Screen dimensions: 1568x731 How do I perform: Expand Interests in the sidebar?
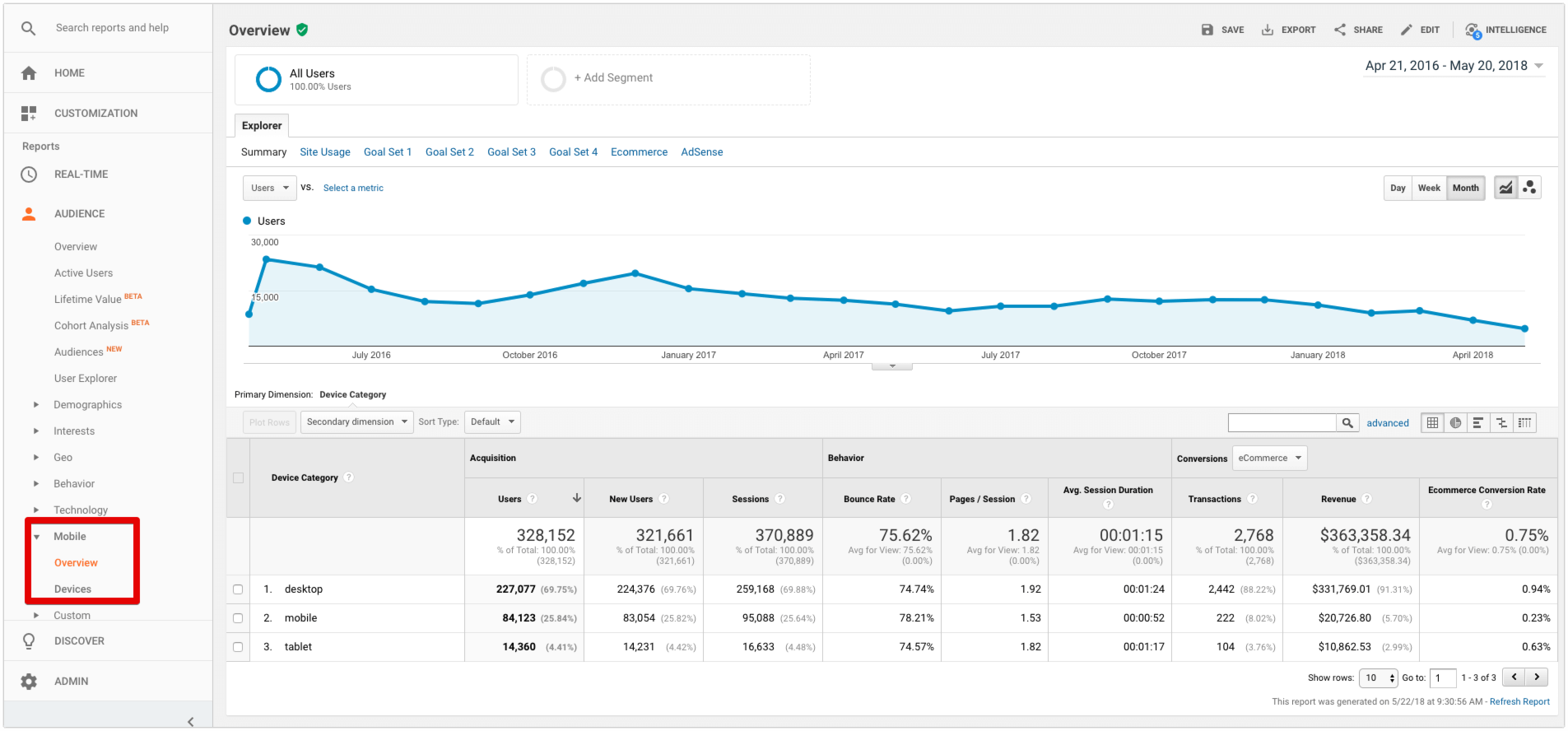coord(36,431)
